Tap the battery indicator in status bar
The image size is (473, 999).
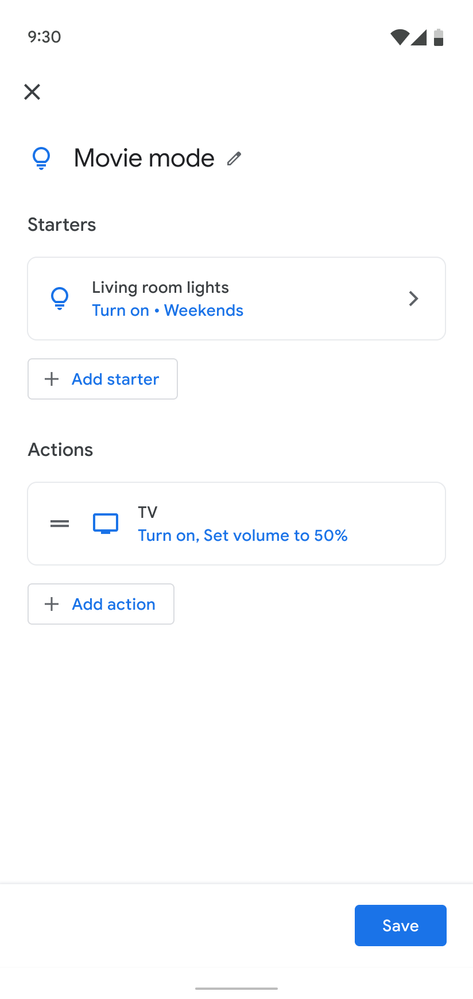tap(439, 37)
